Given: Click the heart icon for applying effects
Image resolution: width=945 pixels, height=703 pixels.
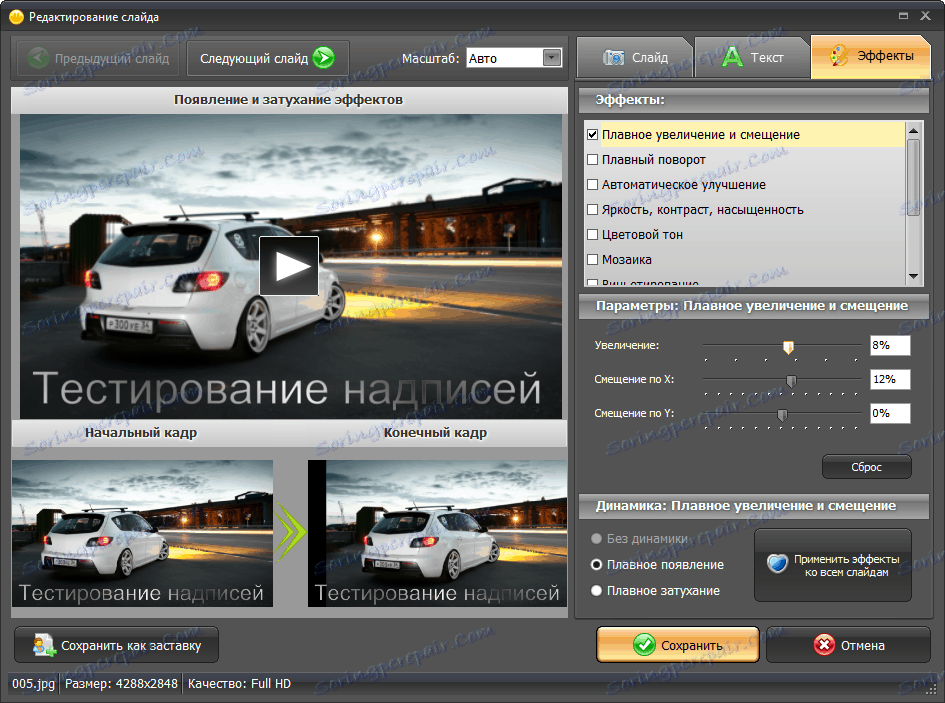Looking at the screenshot, I should 777,564.
